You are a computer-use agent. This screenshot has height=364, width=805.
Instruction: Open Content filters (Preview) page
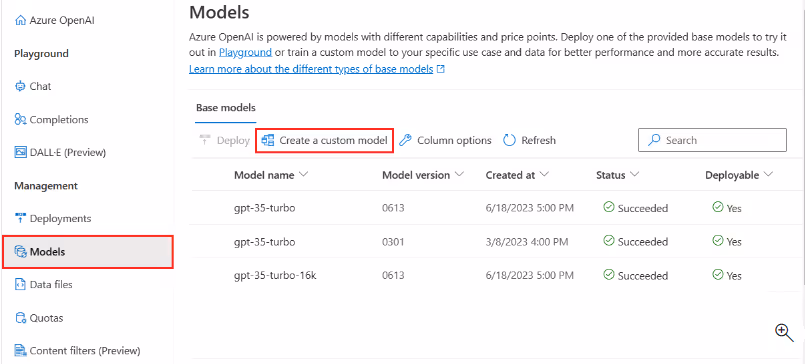[78, 351]
